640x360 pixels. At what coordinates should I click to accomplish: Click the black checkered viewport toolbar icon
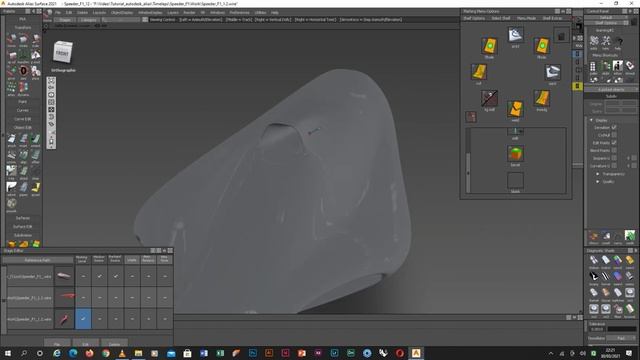point(51,109)
